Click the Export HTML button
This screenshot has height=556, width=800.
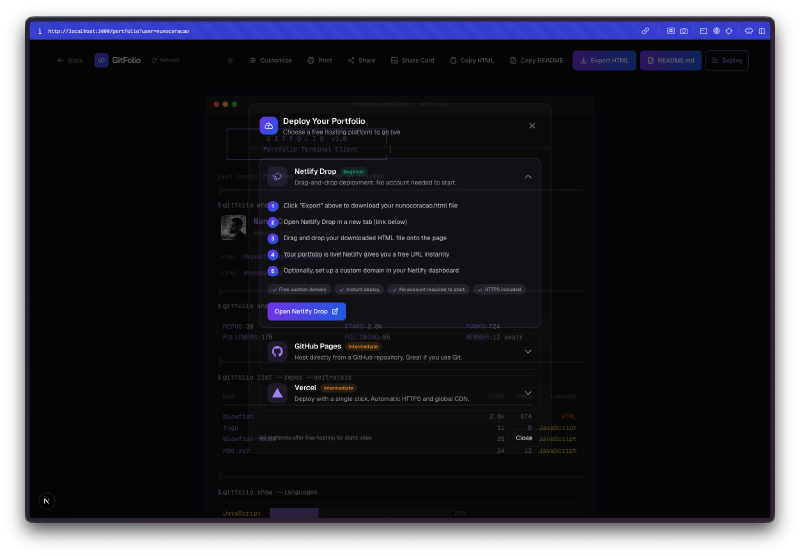coord(604,60)
